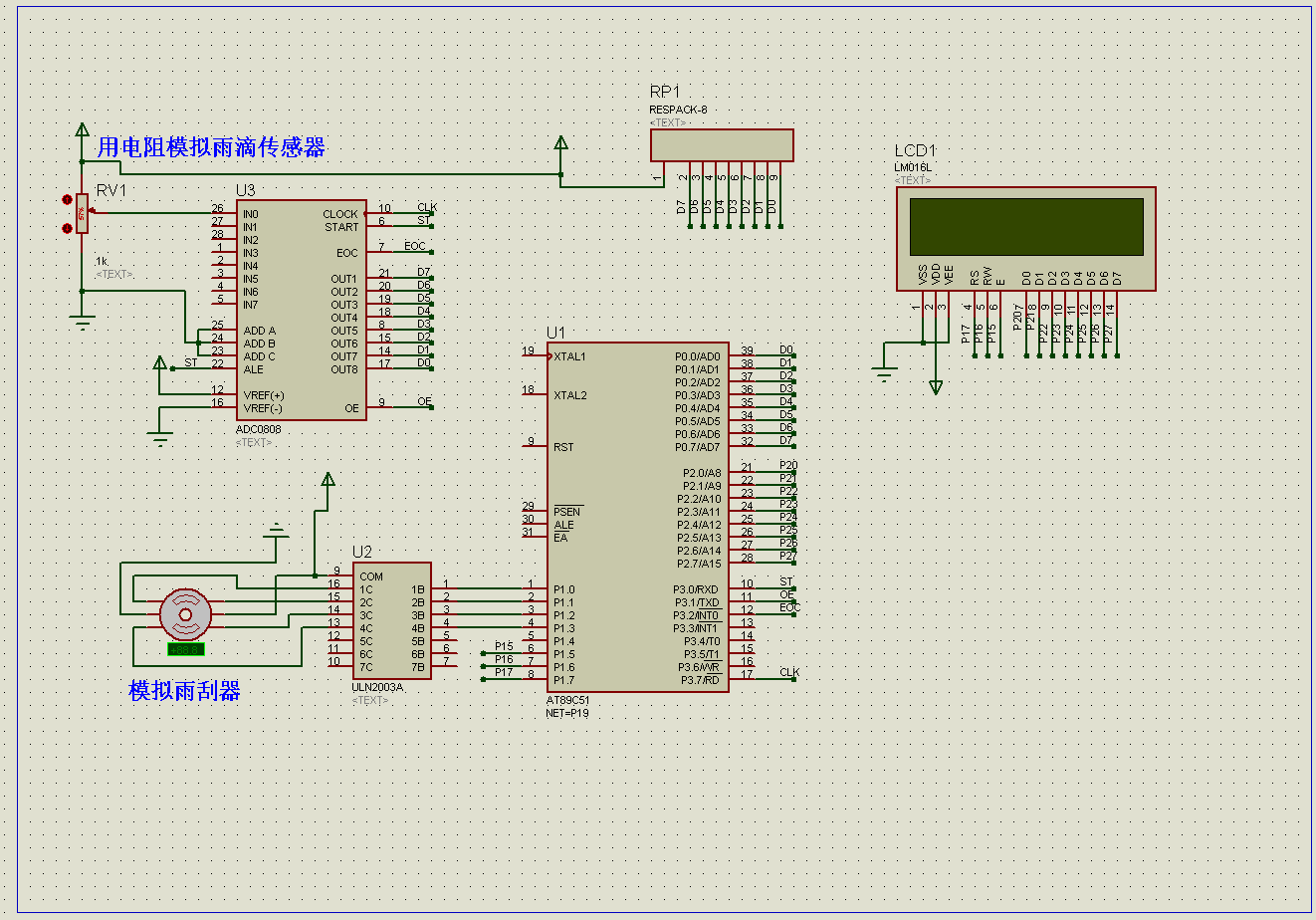Click the 'ULN2003A' part value text

click(x=377, y=687)
